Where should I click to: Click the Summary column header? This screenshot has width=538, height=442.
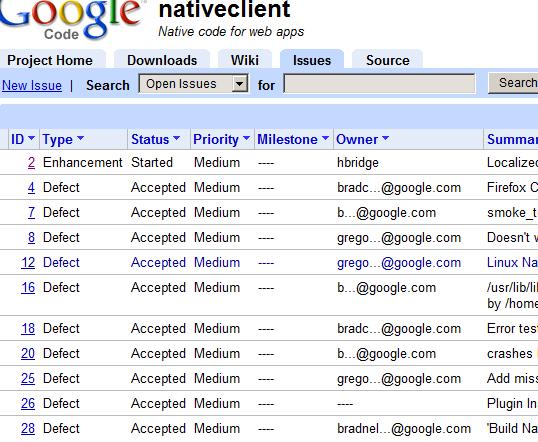pos(512,139)
